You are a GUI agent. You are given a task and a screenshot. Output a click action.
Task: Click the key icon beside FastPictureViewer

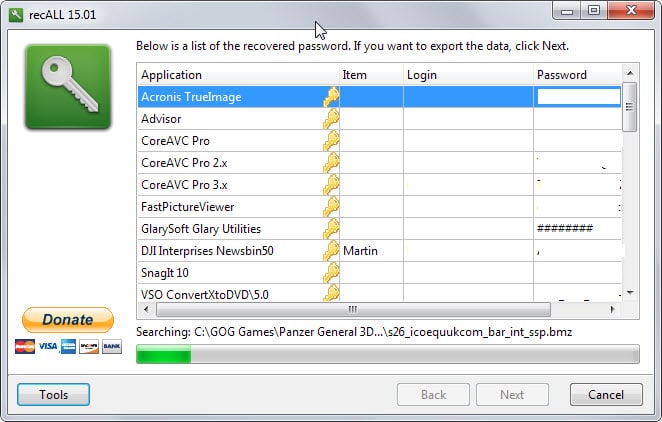(x=330, y=207)
